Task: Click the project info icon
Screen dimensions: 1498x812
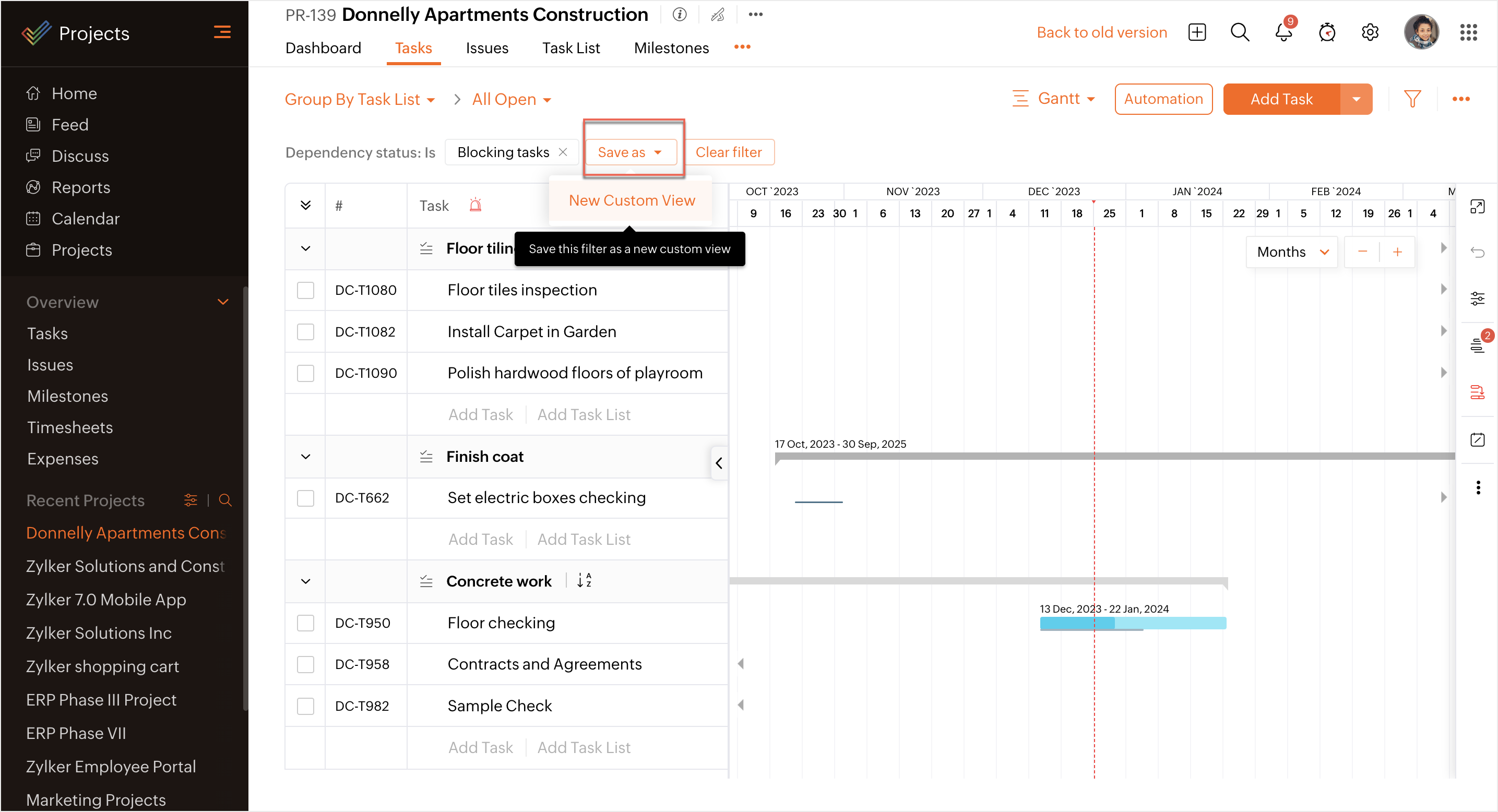Action: 679,15
